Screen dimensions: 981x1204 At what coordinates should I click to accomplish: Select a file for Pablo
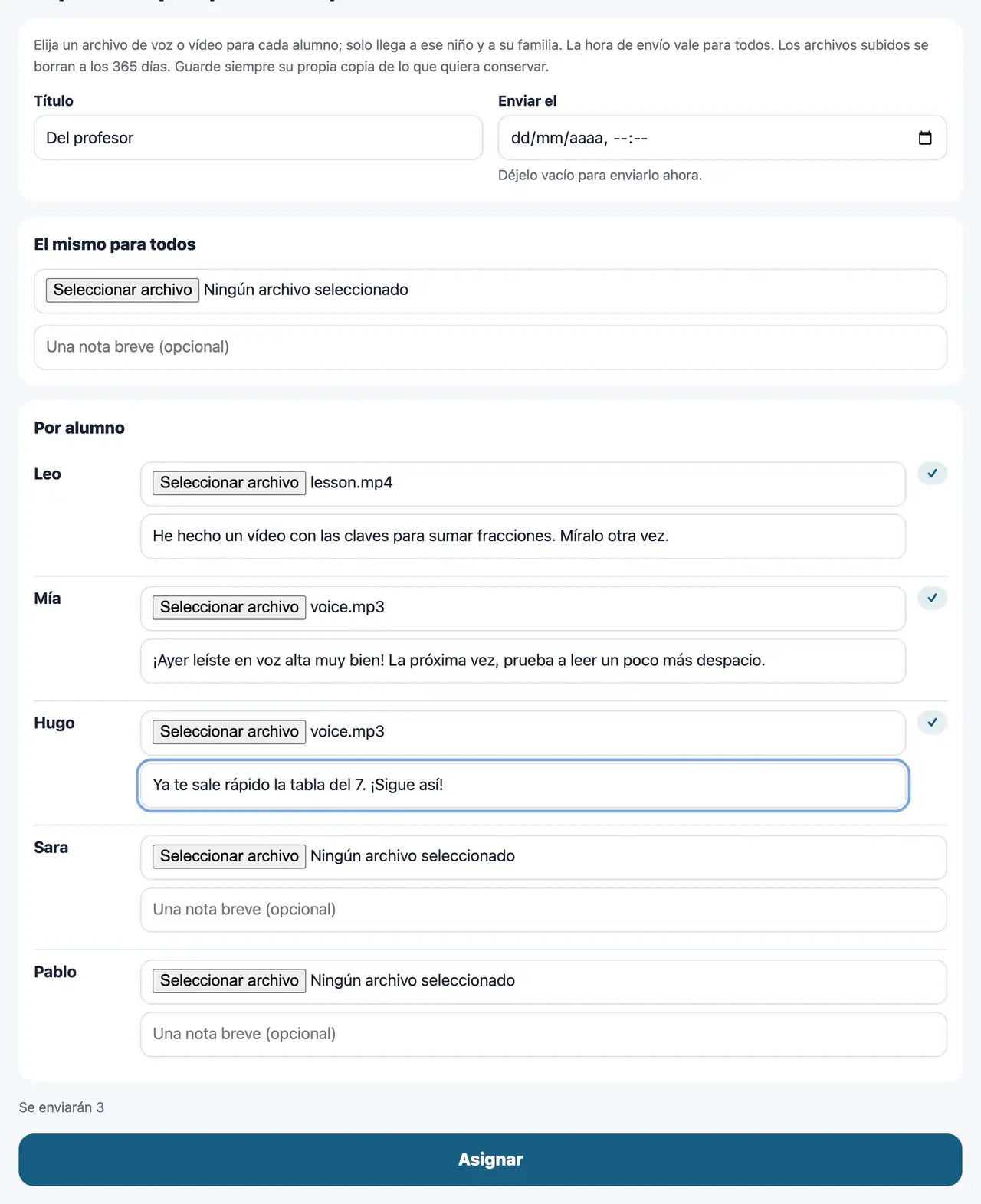[229, 981]
